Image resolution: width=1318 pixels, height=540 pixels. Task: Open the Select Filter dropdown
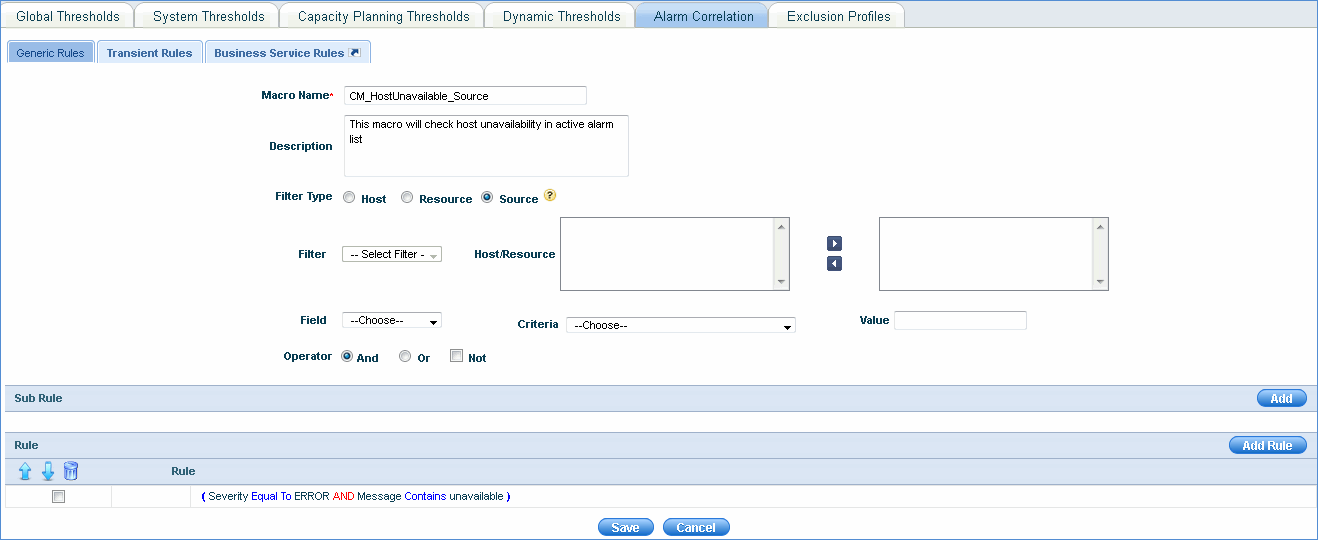pyautogui.click(x=392, y=255)
